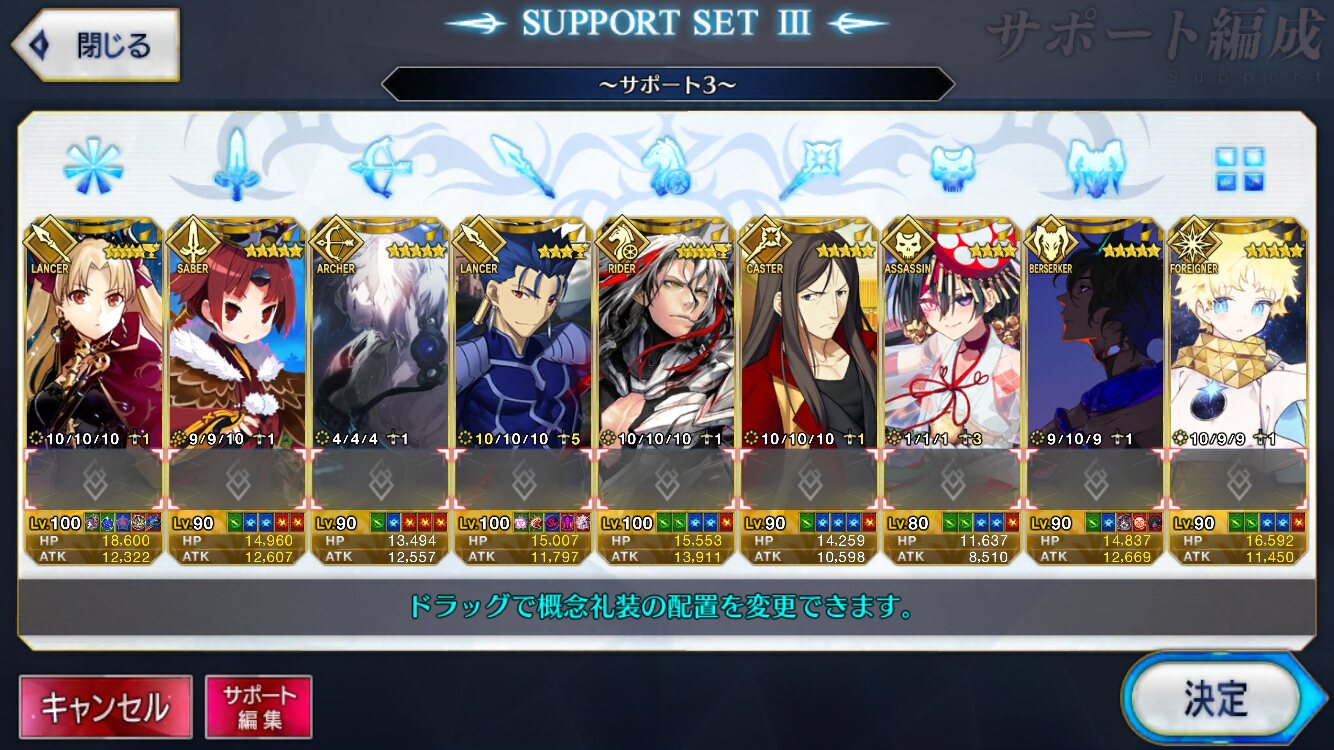Confirm with the 決定 button
1334x750 pixels.
[1215, 698]
